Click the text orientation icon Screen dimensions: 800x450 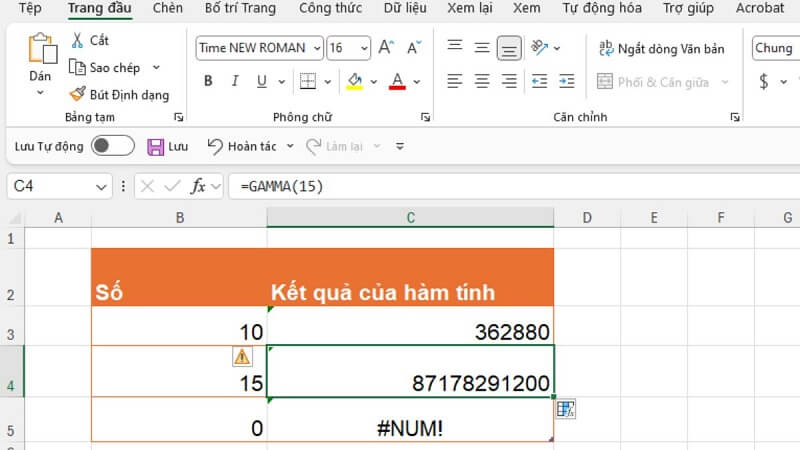click(539, 47)
